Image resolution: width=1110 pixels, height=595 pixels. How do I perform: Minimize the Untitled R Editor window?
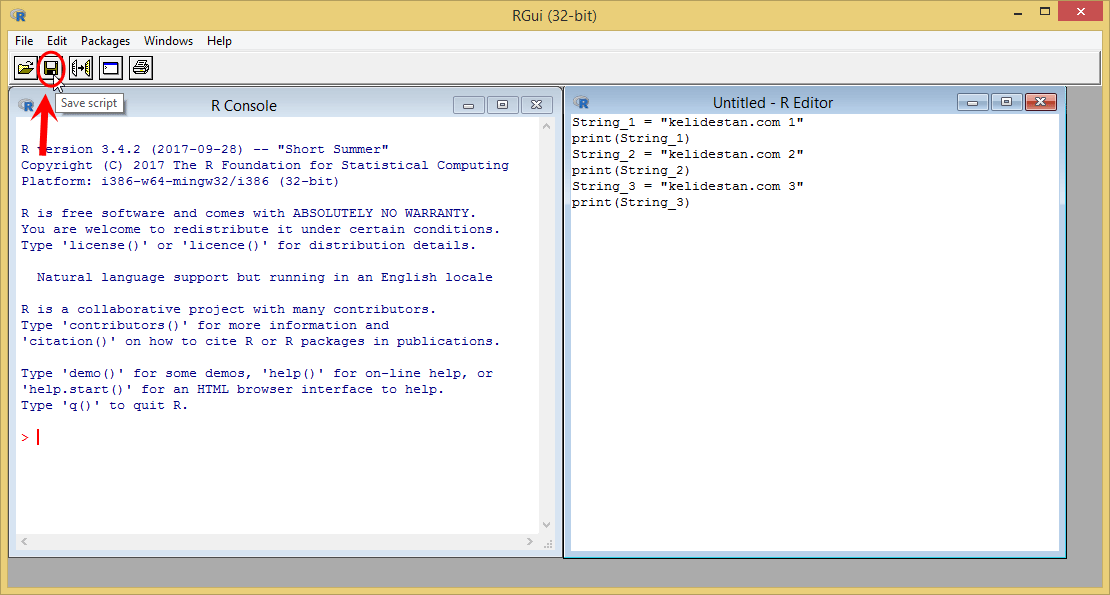pyautogui.click(x=973, y=103)
